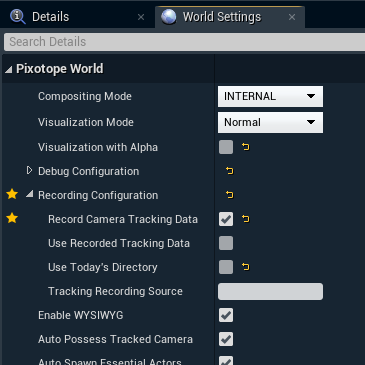Expand the Debug Configuration section
The height and width of the screenshot is (365, 365).
pos(29,170)
